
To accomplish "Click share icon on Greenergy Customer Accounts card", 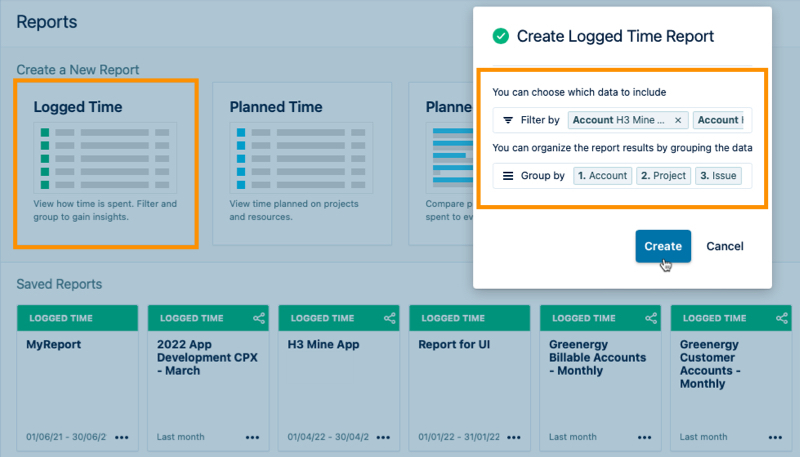I will coord(782,318).
